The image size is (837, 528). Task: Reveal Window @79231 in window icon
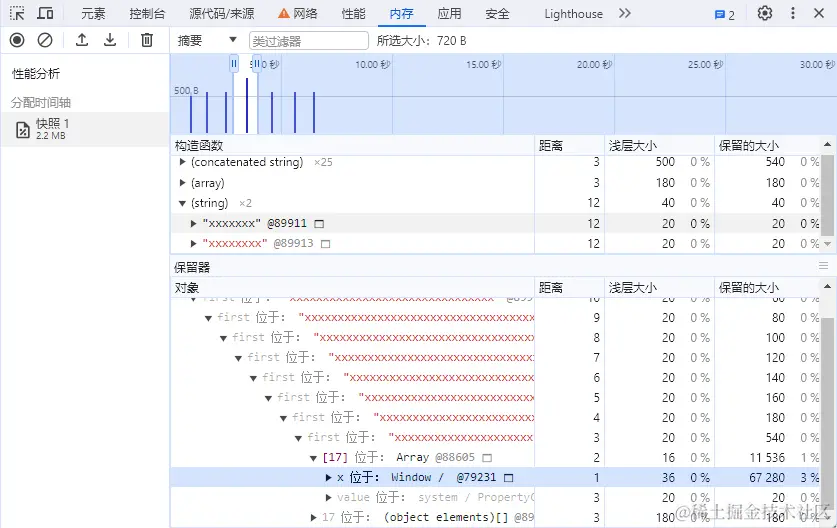click(x=509, y=478)
